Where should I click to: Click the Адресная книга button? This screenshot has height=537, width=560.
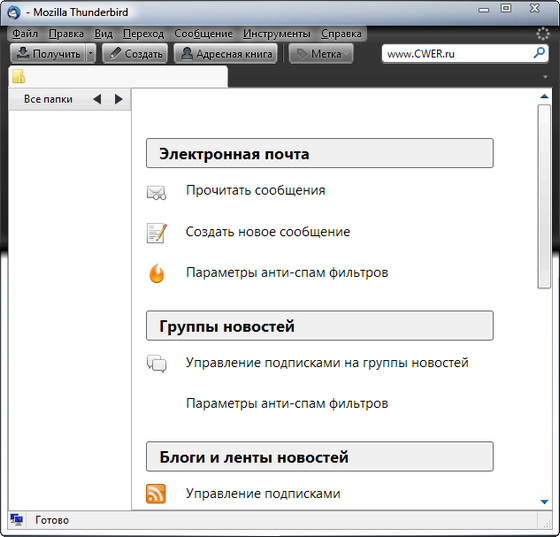[226, 54]
